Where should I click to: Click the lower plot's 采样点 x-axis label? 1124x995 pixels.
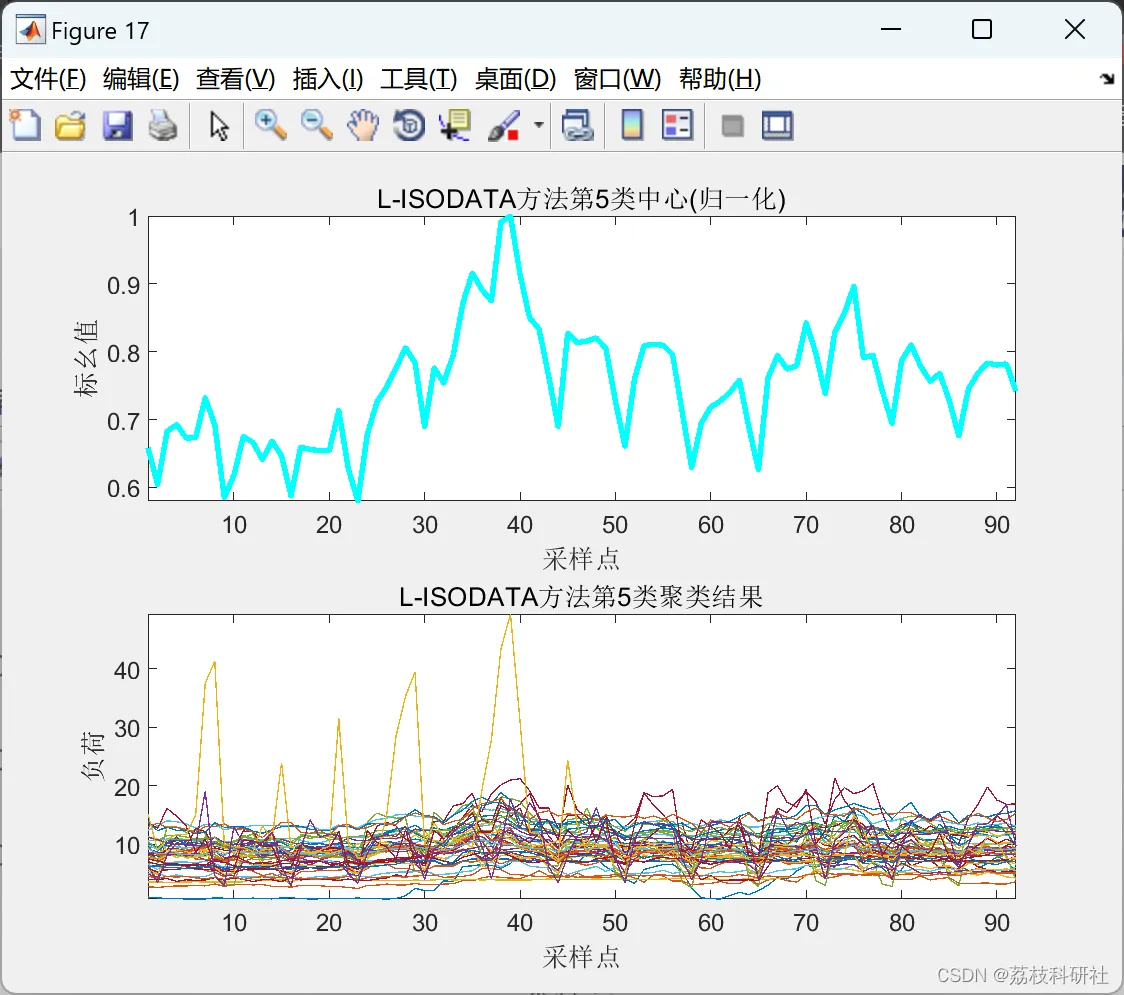tap(581, 956)
